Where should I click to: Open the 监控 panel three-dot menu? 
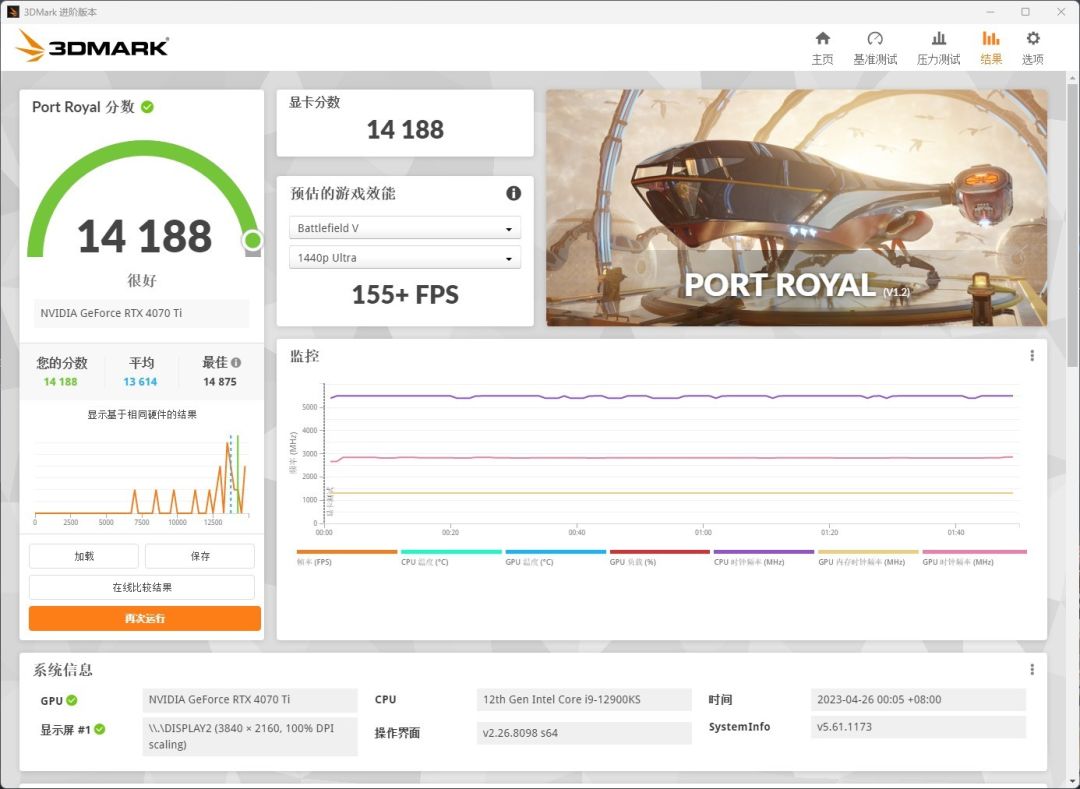(x=1032, y=355)
